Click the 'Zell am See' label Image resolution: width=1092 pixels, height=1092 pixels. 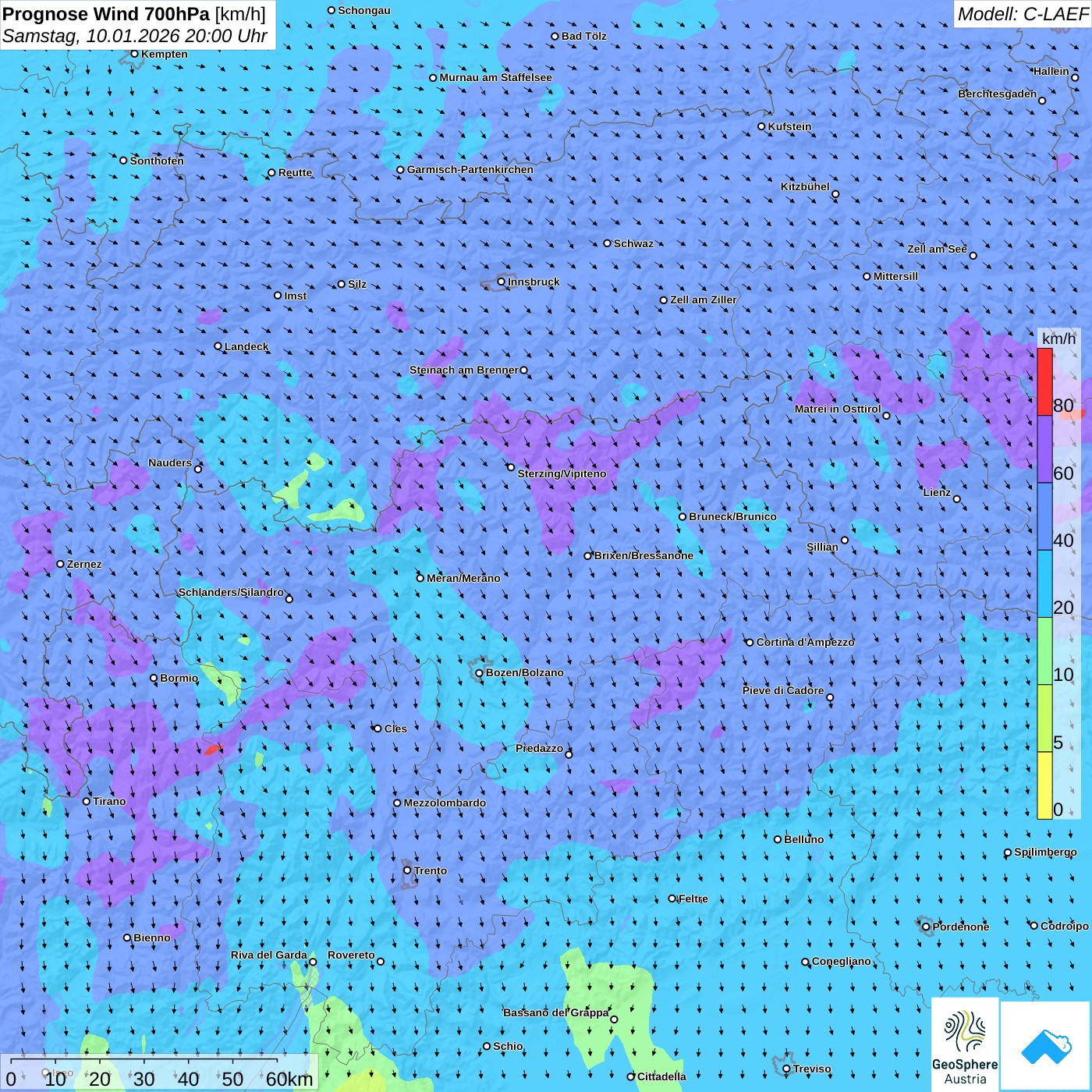click(x=937, y=249)
